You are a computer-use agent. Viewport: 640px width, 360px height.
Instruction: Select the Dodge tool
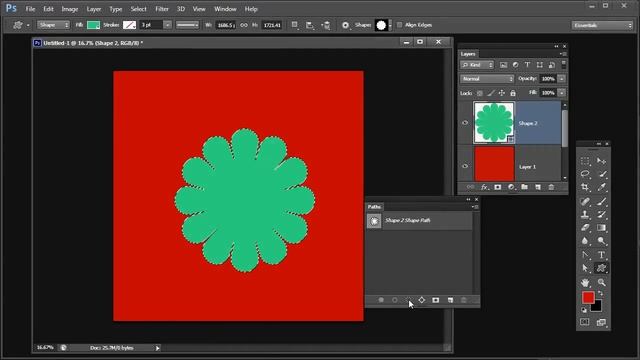pyautogui.click(x=601, y=241)
